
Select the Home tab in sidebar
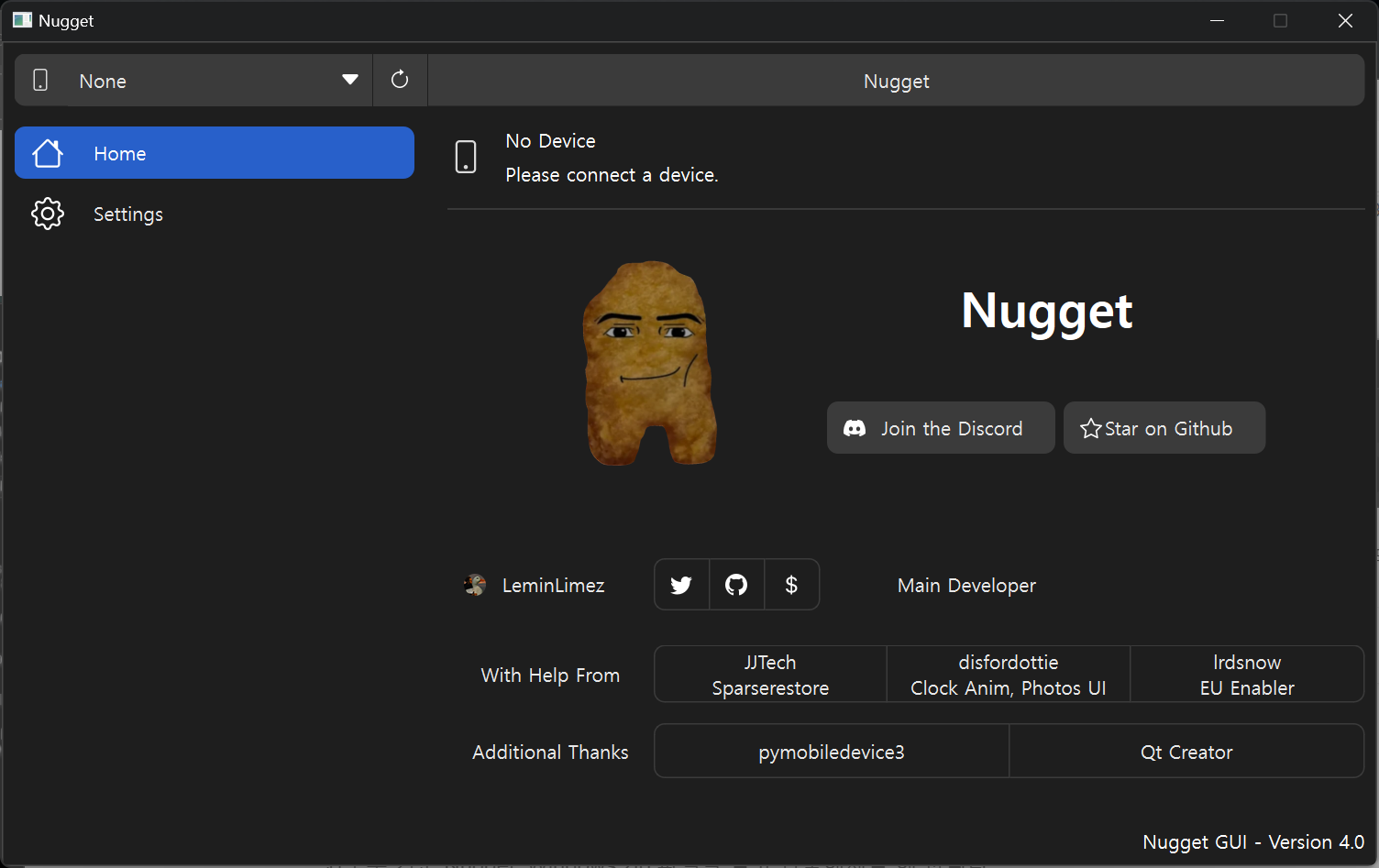click(215, 153)
